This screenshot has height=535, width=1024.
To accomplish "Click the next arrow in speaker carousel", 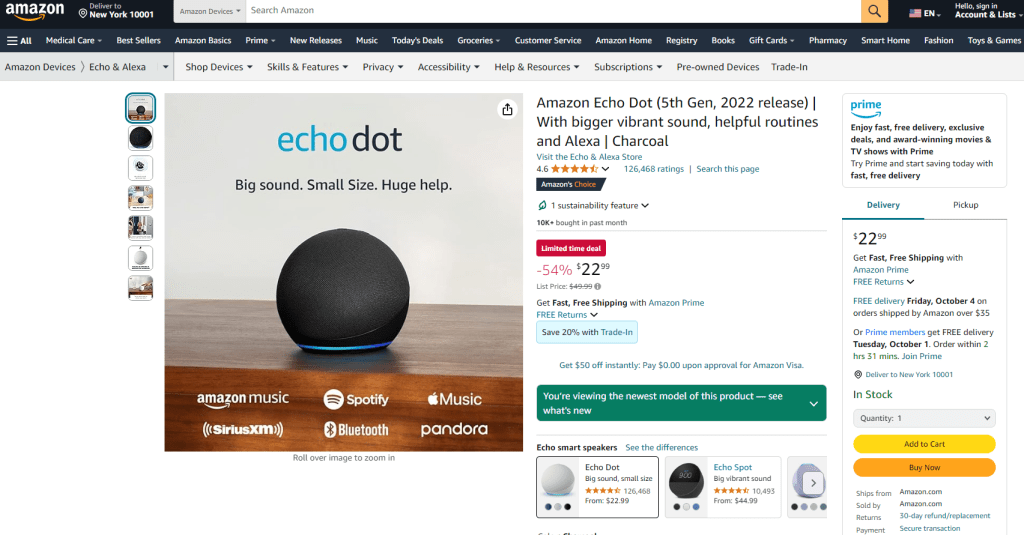I will tap(813, 483).
